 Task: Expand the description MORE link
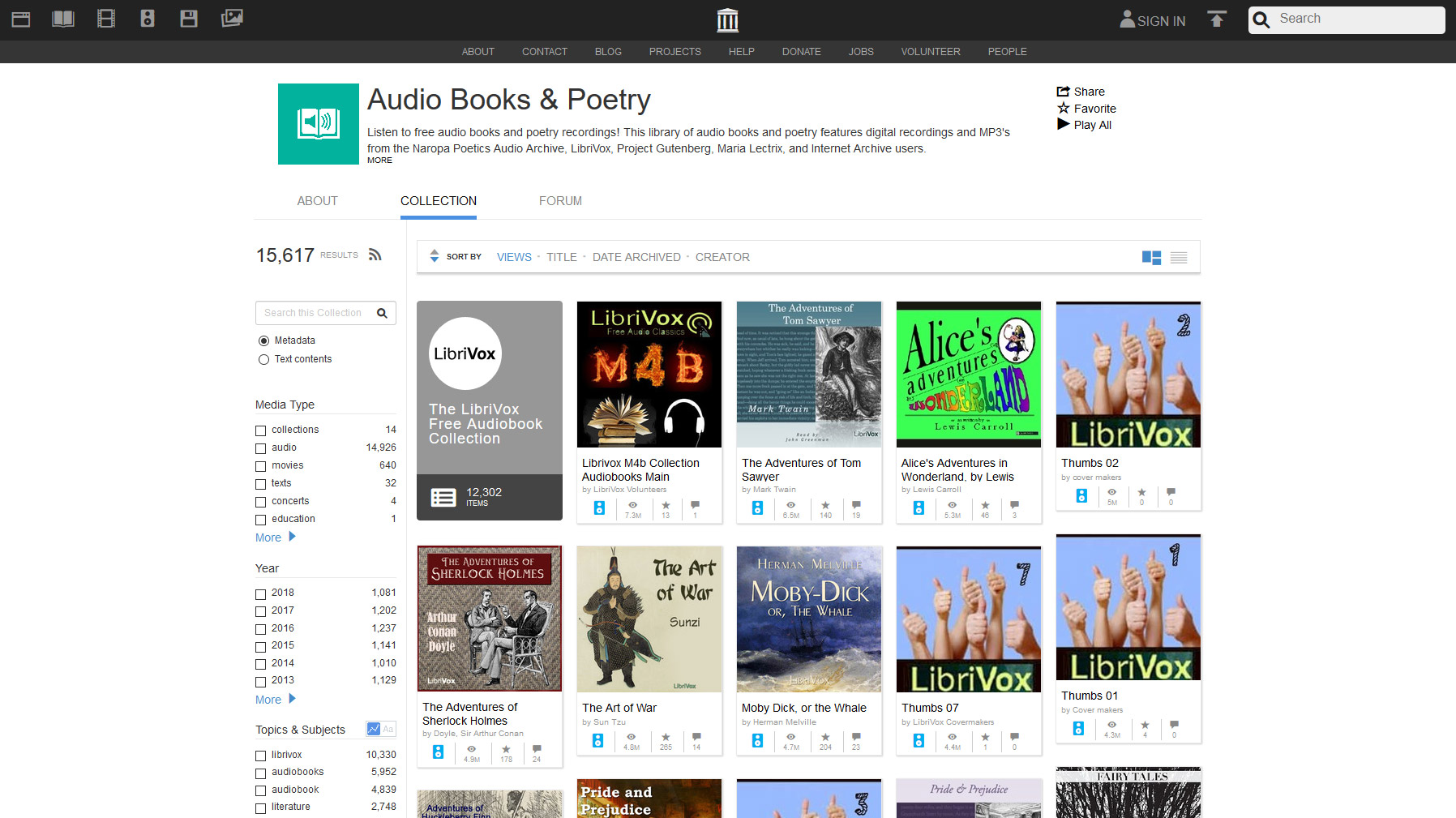click(379, 161)
